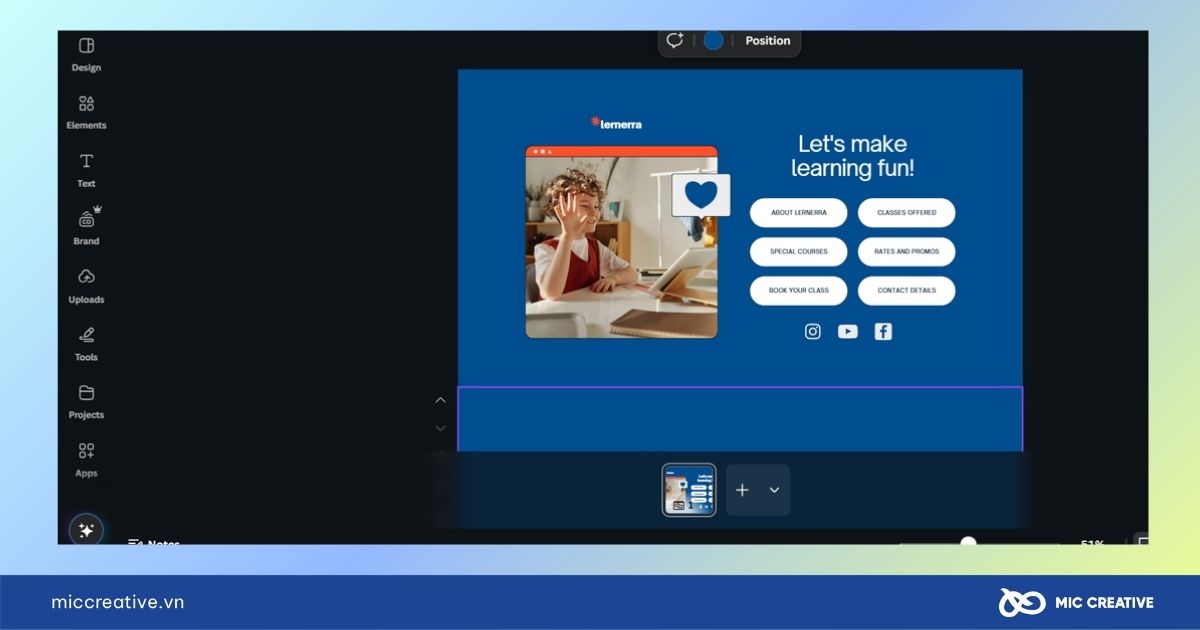Open the Elements panel
The width and height of the screenshot is (1200, 630).
point(86,112)
